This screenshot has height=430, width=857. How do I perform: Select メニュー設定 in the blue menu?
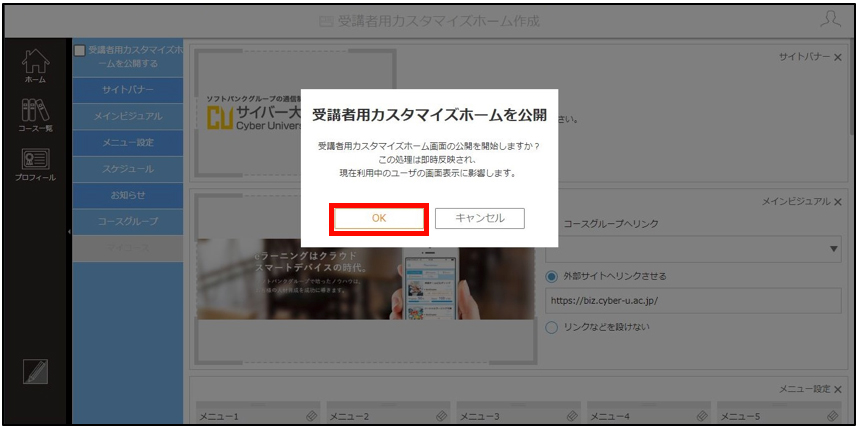128,143
